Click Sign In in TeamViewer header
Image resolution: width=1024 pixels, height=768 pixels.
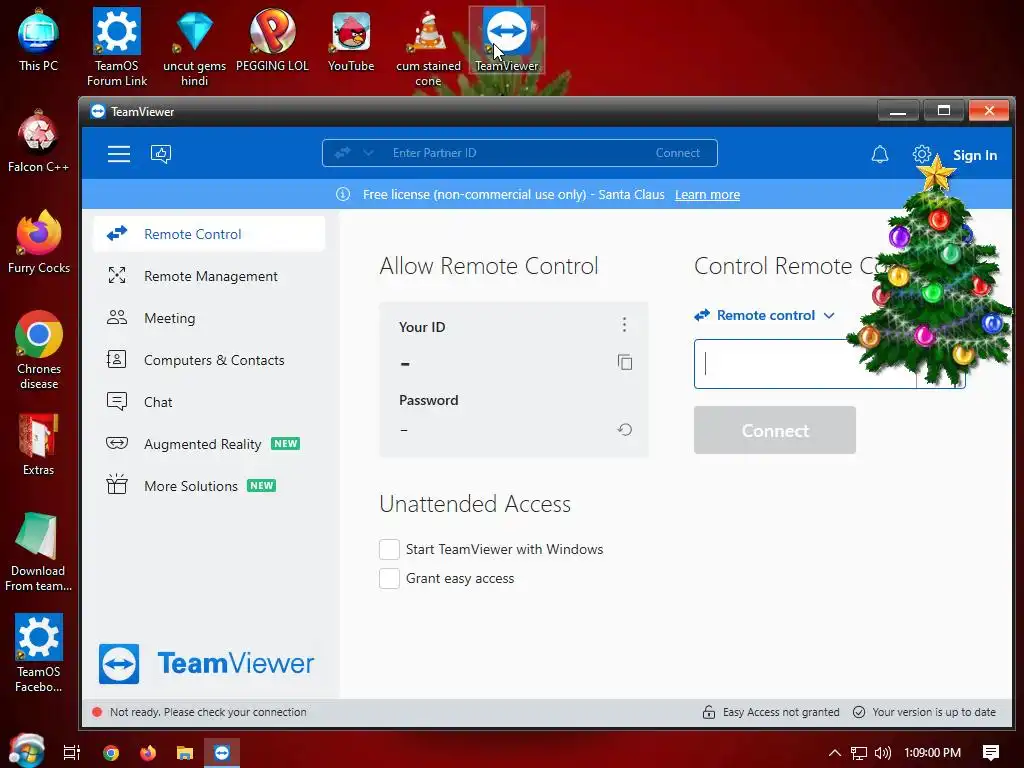[x=974, y=155]
